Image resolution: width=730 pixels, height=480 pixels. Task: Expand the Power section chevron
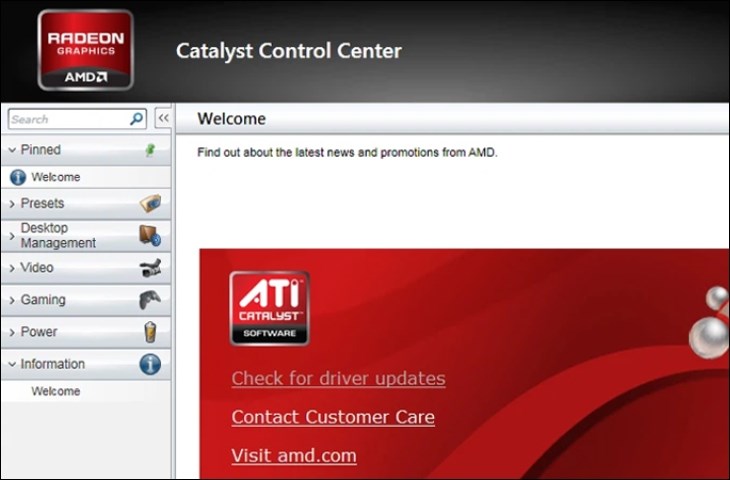(x=12, y=332)
